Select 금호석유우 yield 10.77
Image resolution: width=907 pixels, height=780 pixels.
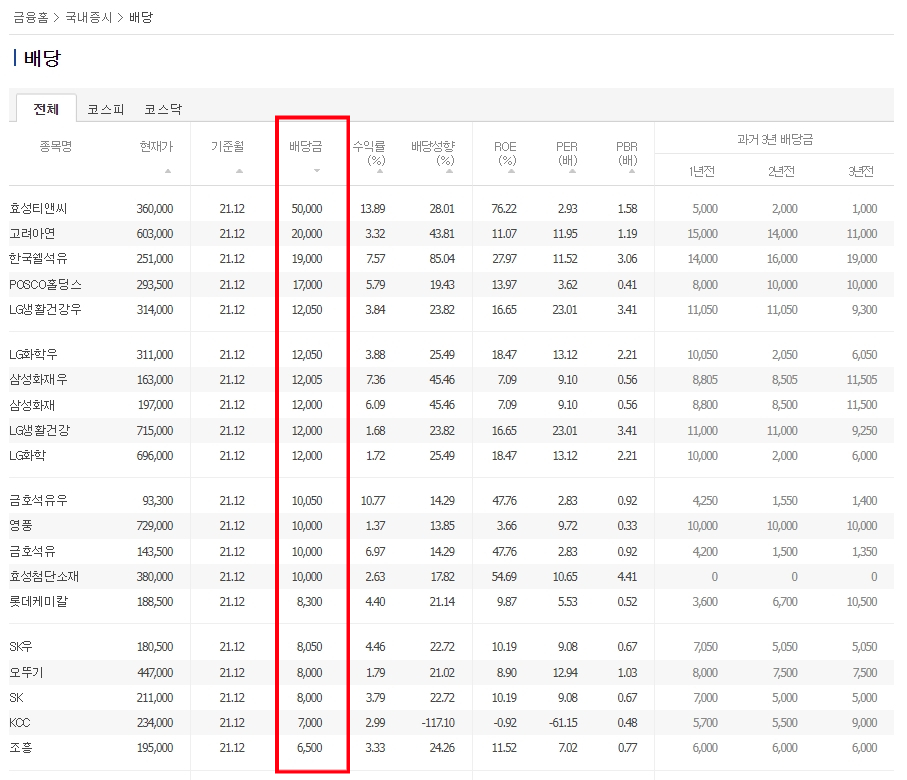(x=373, y=500)
